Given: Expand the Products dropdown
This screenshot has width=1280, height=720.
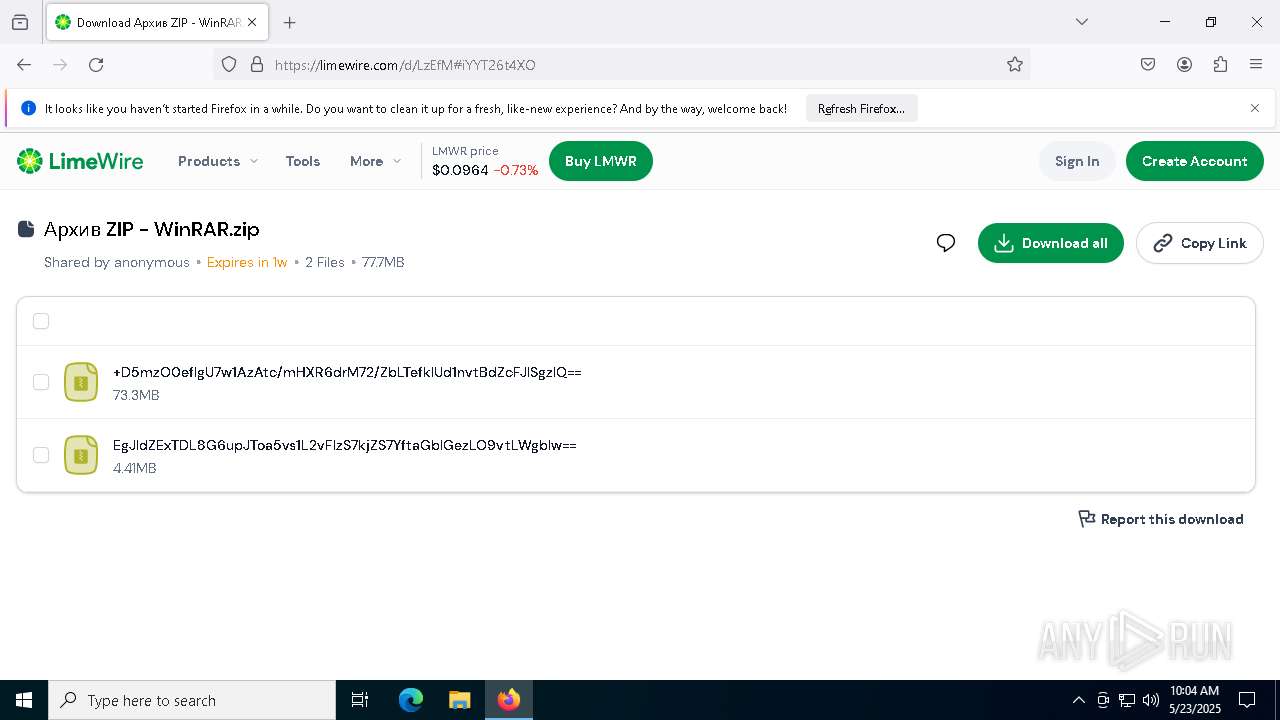Looking at the screenshot, I should [218, 161].
